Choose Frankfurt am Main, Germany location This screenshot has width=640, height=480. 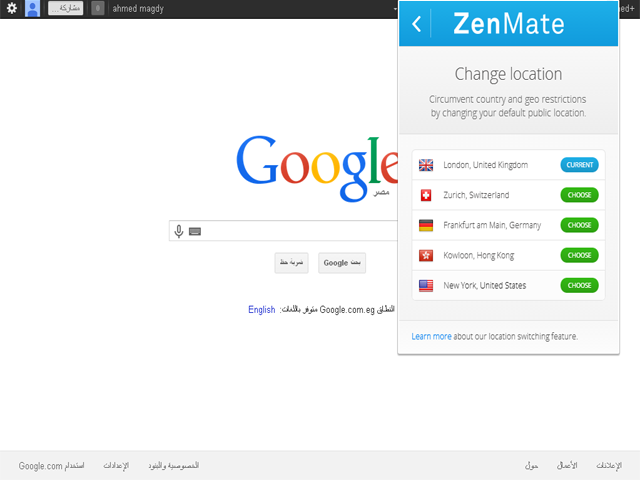tap(580, 225)
